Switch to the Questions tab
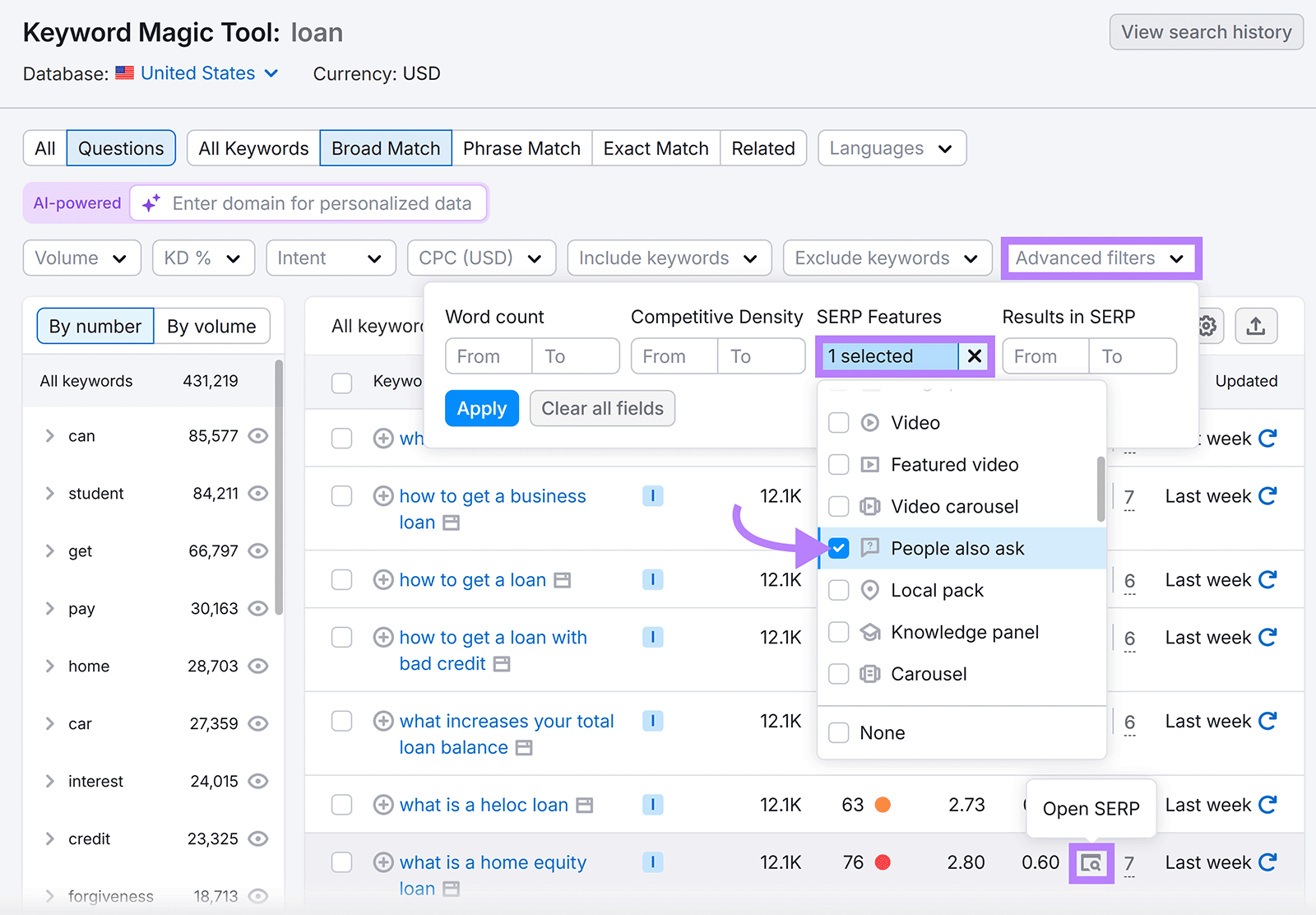This screenshot has width=1316, height=915. pyautogui.click(x=120, y=148)
